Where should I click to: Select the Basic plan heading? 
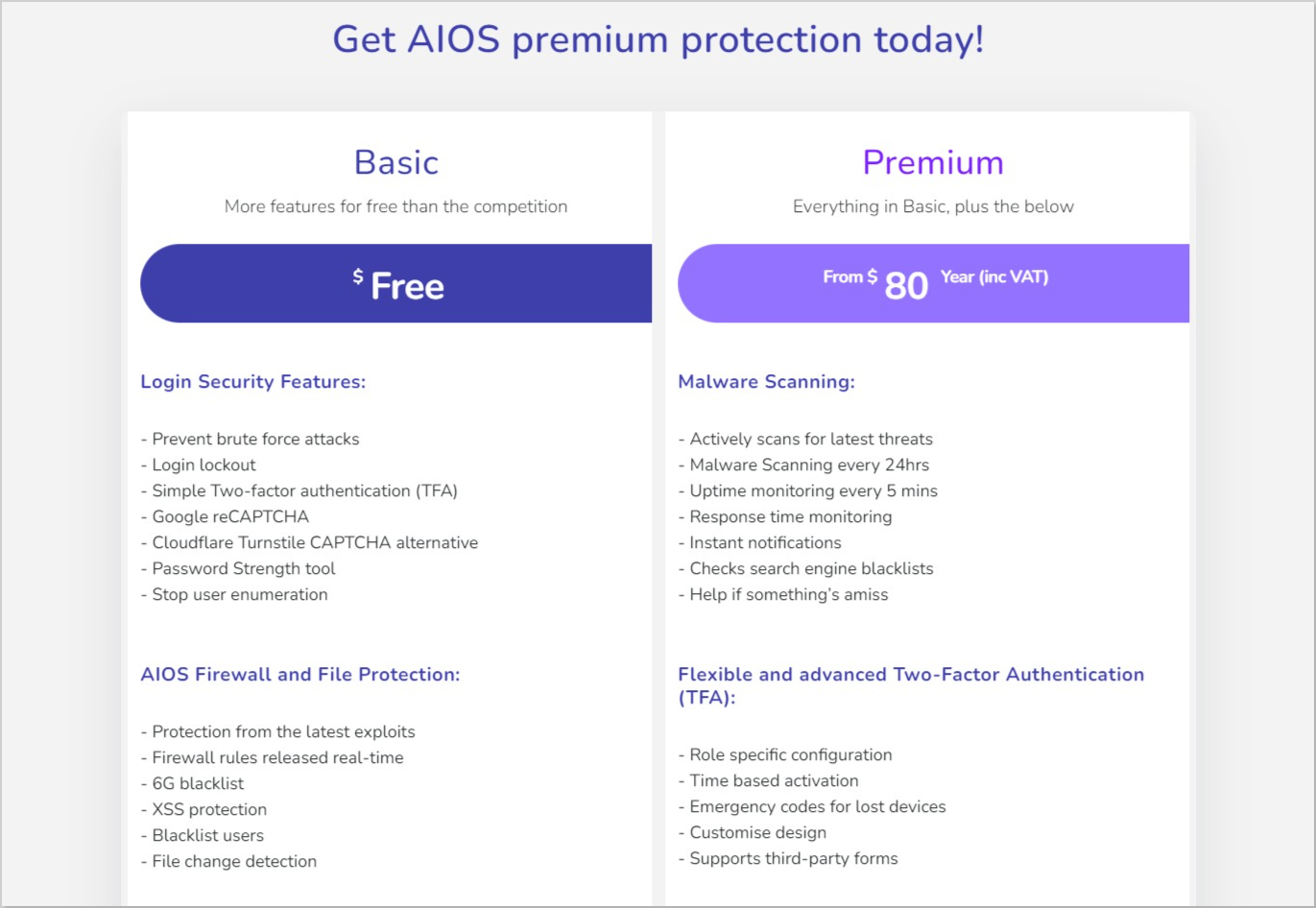point(395,162)
